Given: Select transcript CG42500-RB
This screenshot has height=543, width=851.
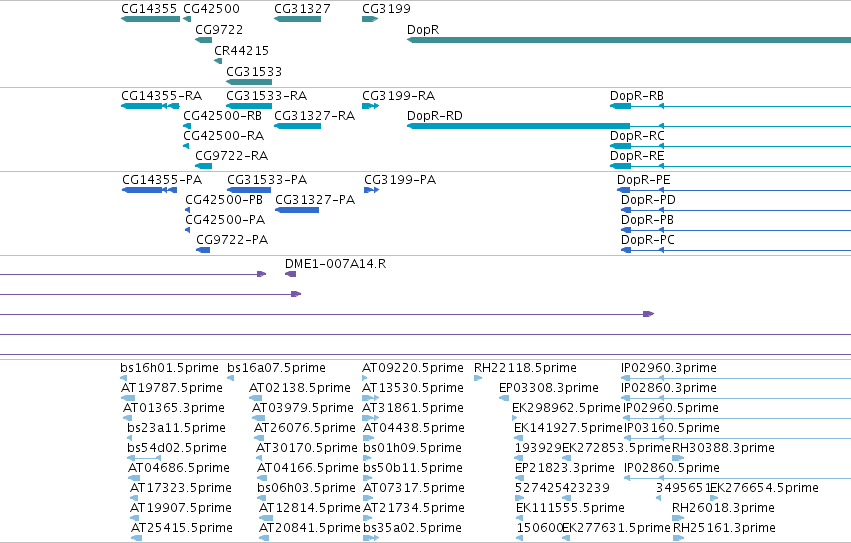Looking at the screenshot, I should (187, 126).
